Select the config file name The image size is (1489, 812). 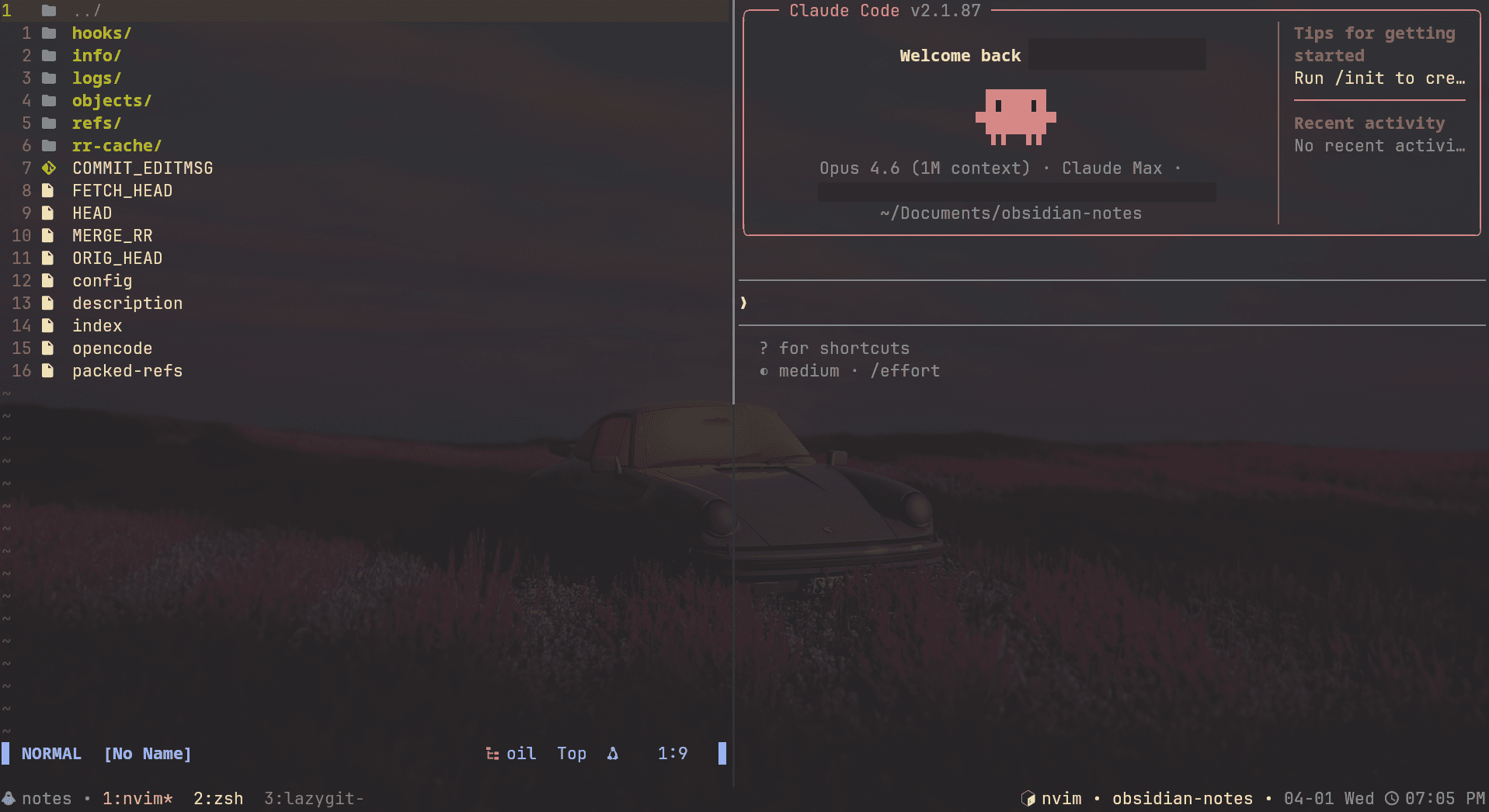(x=103, y=281)
